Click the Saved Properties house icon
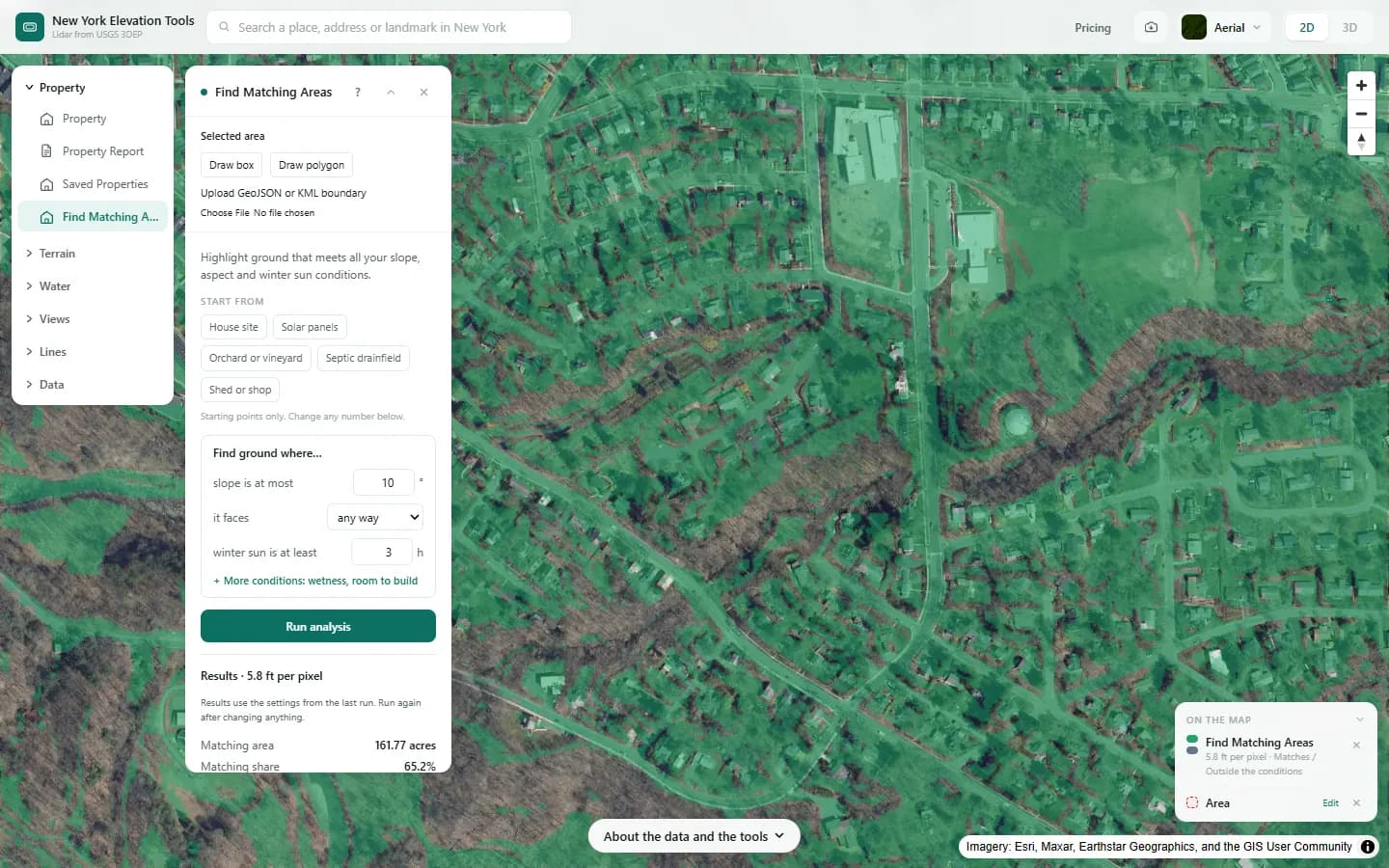 pyautogui.click(x=46, y=184)
